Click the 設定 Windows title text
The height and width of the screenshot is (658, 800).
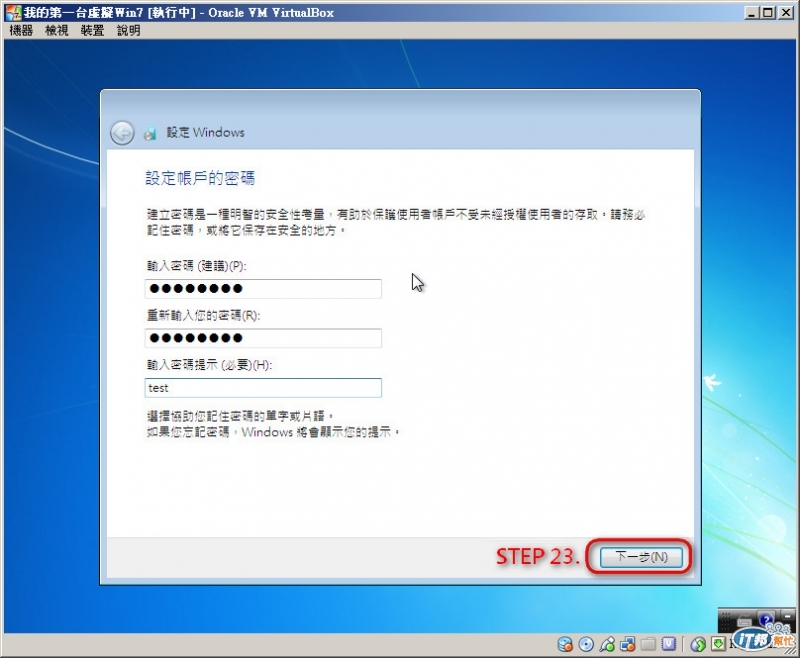coord(205,133)
